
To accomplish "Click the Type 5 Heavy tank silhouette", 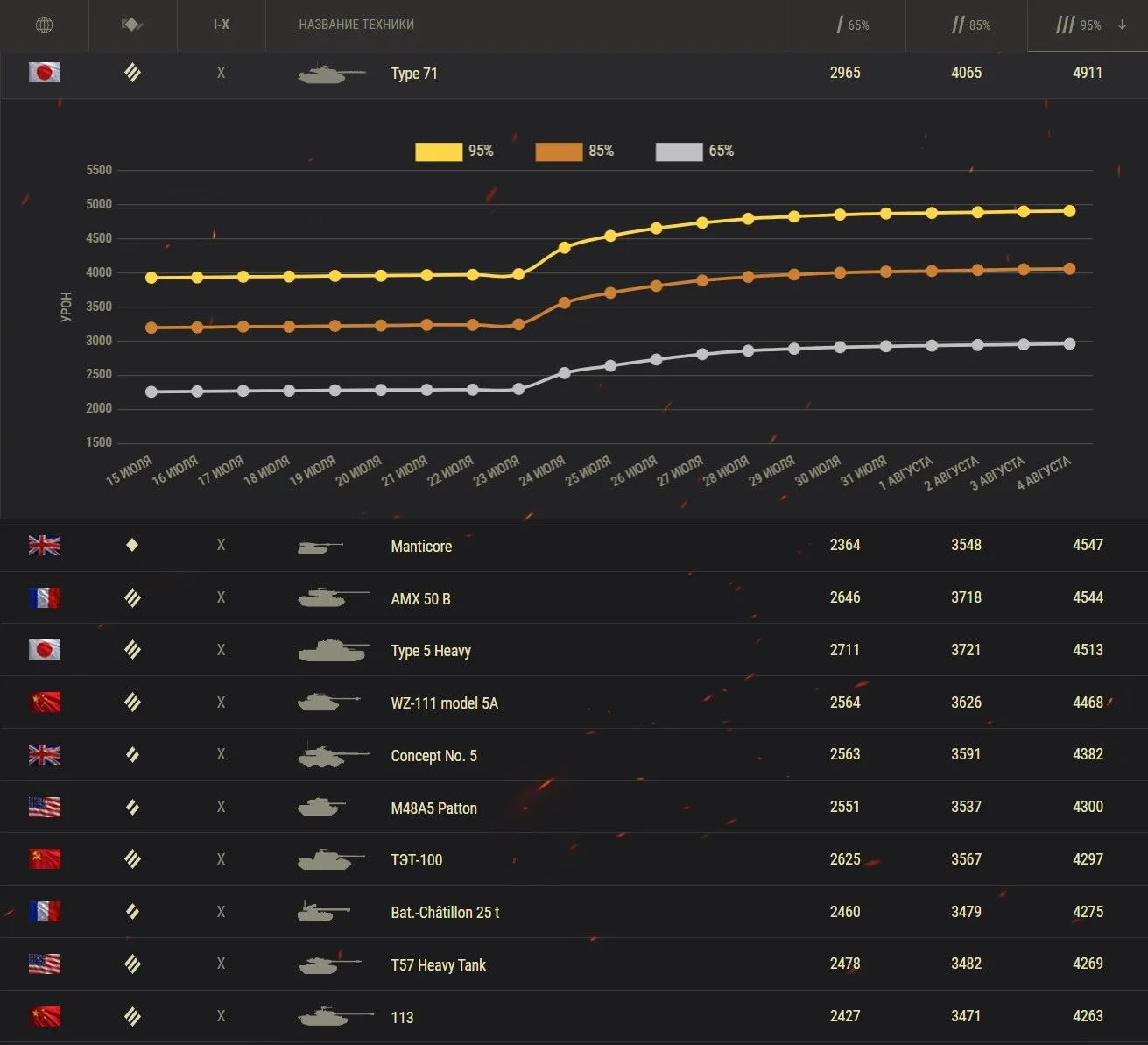I will click(332, 650).
